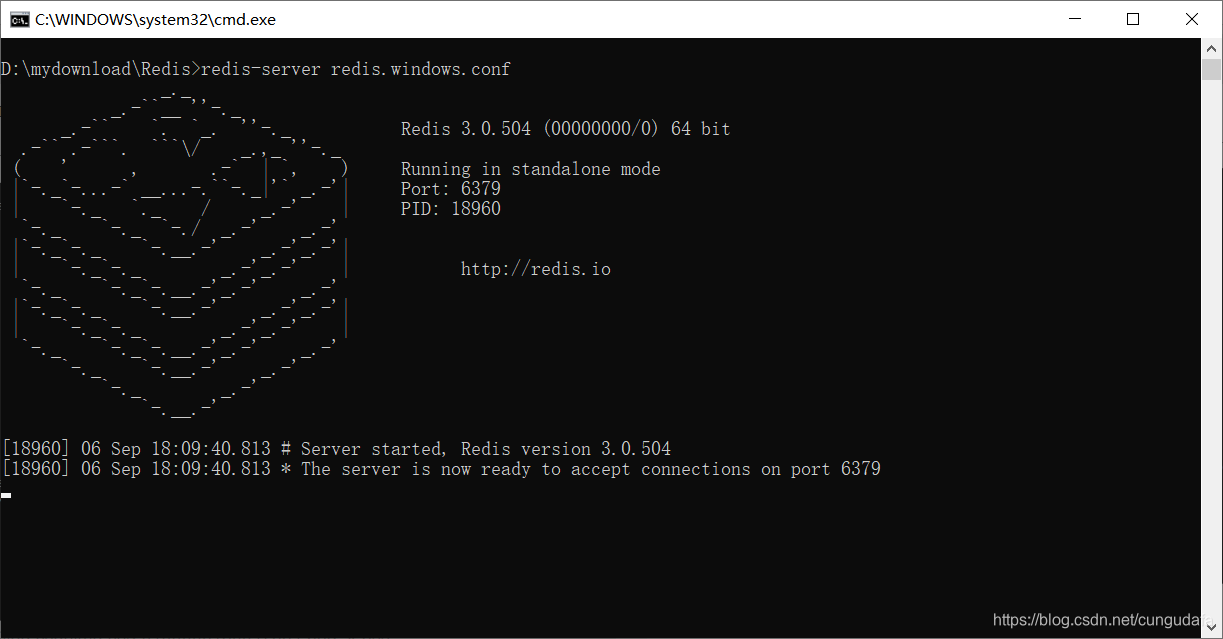This screenshot has height=639, width=1223.
Task: Click the Redis 3.0.504 version line
Action: (x=565, y=128)
